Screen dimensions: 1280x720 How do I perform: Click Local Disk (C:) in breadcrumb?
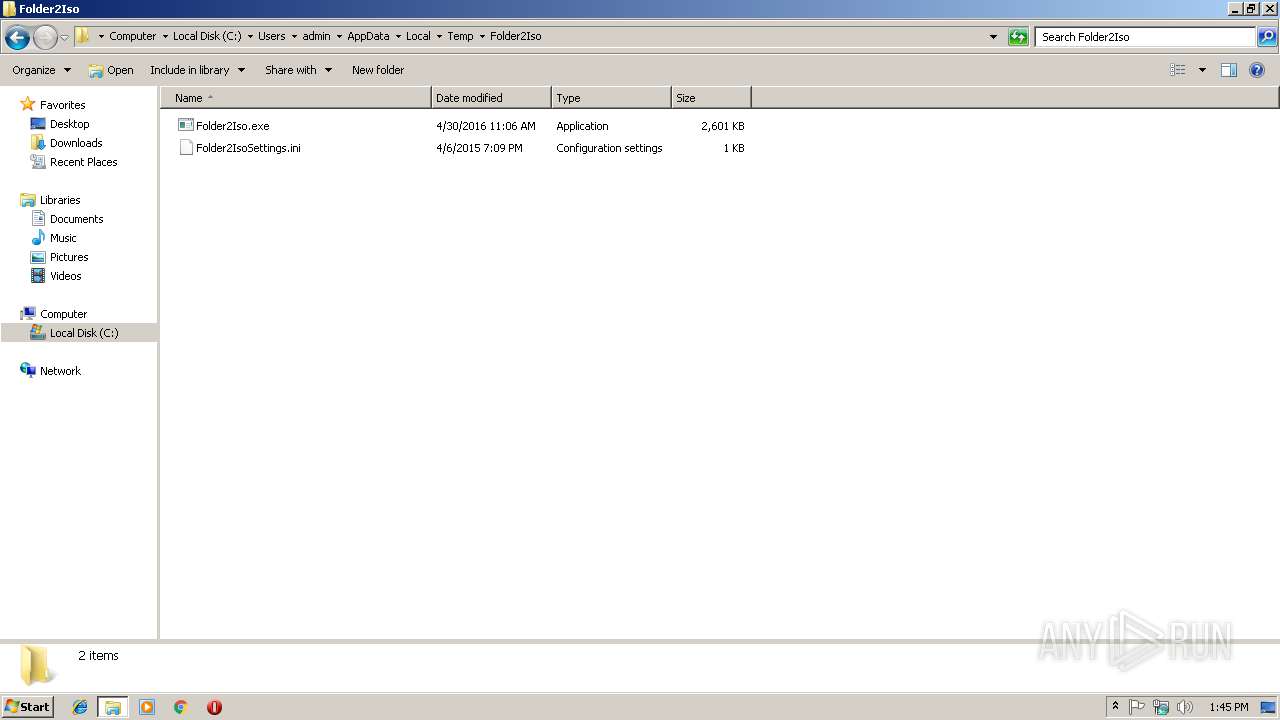tap(207, 36)
